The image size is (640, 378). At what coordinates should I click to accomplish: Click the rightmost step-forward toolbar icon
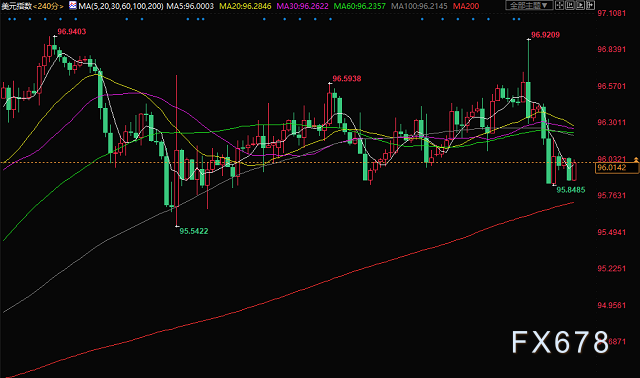590,5
